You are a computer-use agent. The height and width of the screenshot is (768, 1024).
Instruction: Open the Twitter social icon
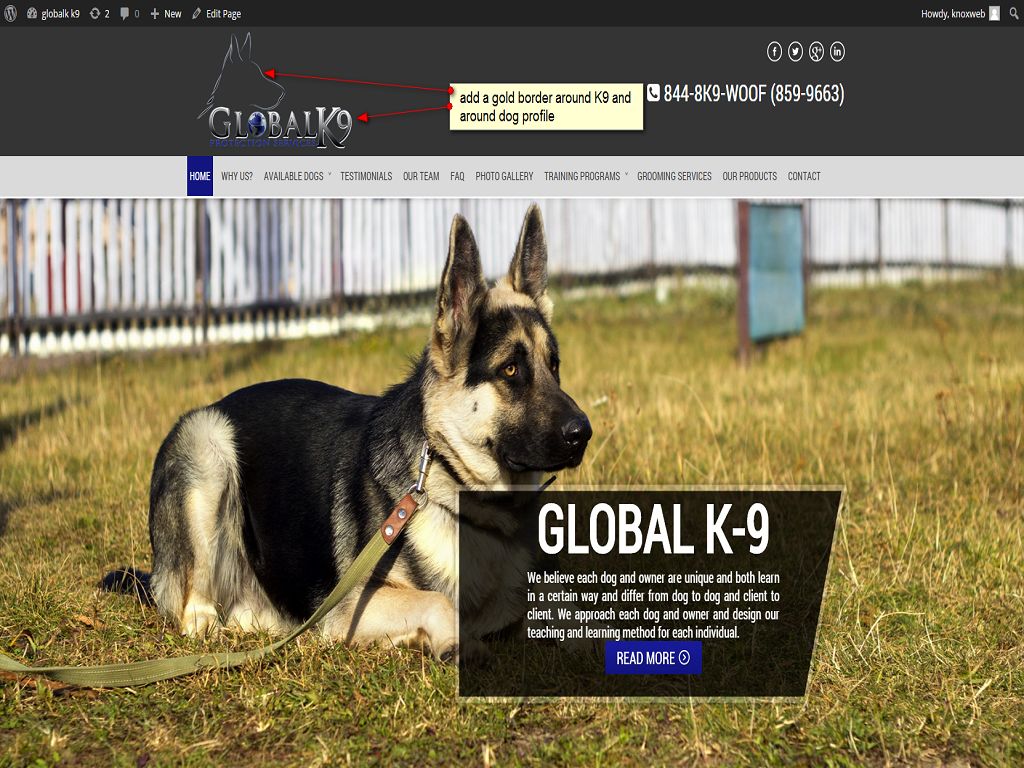tap(795, 52)
